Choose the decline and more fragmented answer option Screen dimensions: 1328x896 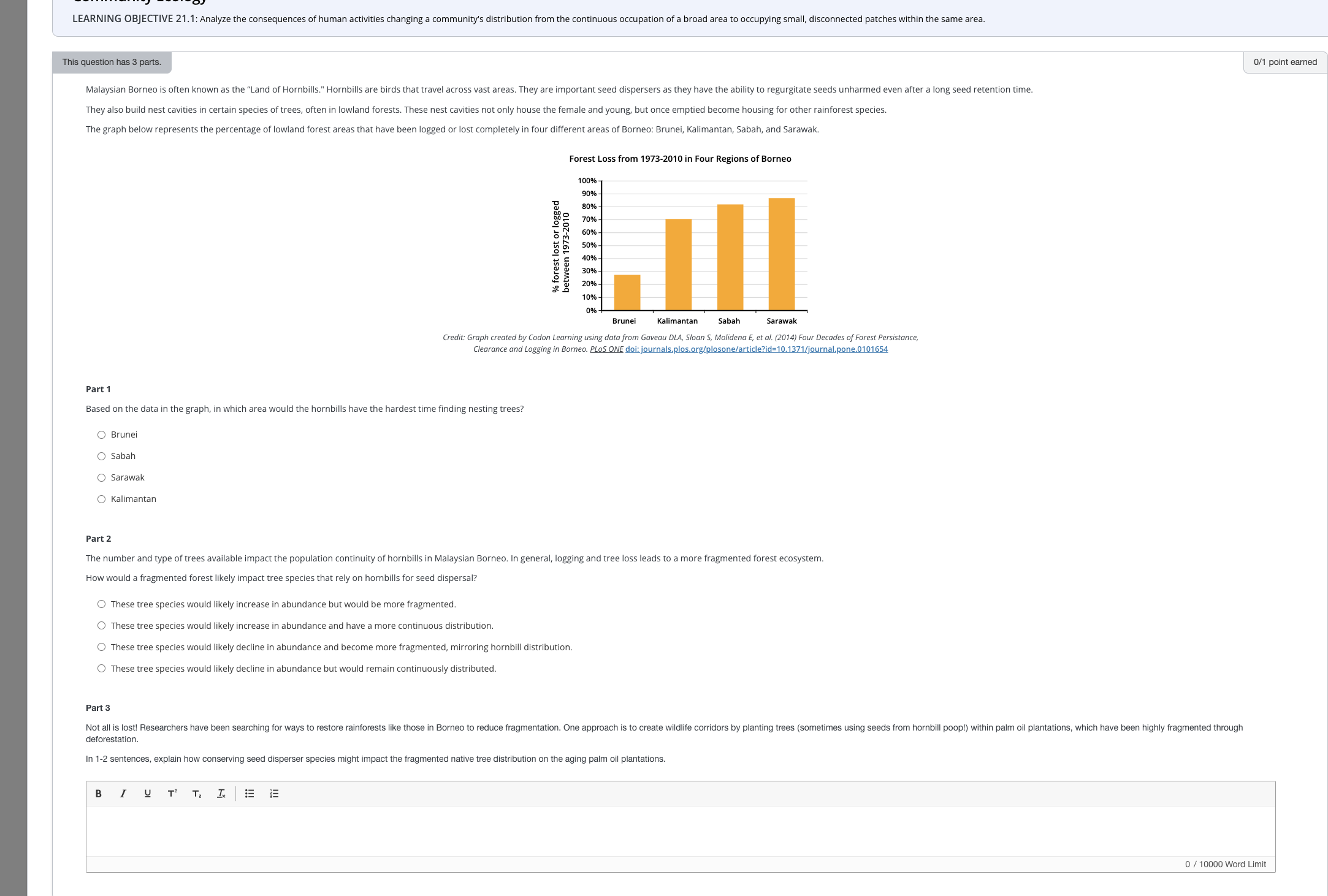click(x=101, y=647)
